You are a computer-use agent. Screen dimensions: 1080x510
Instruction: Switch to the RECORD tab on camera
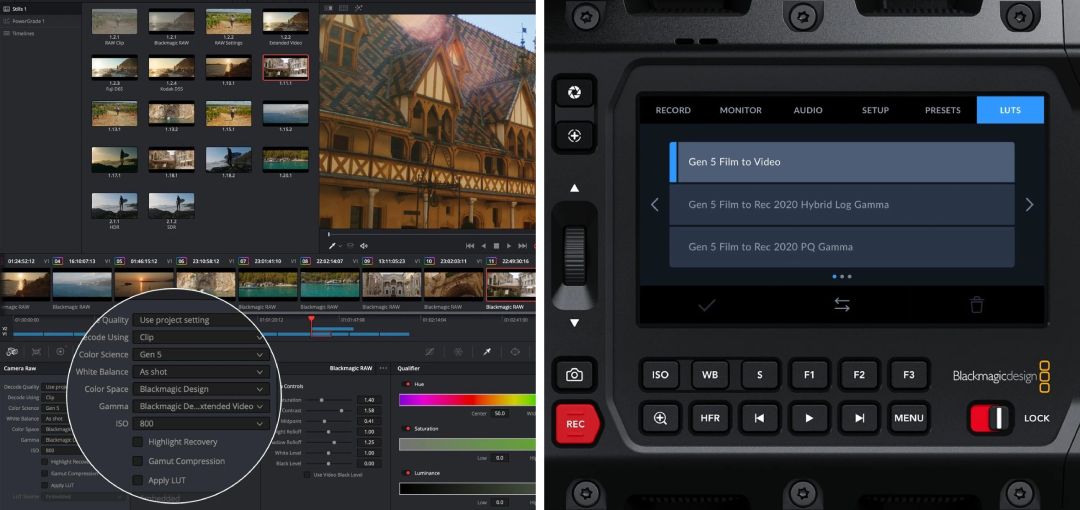[673, 110]
